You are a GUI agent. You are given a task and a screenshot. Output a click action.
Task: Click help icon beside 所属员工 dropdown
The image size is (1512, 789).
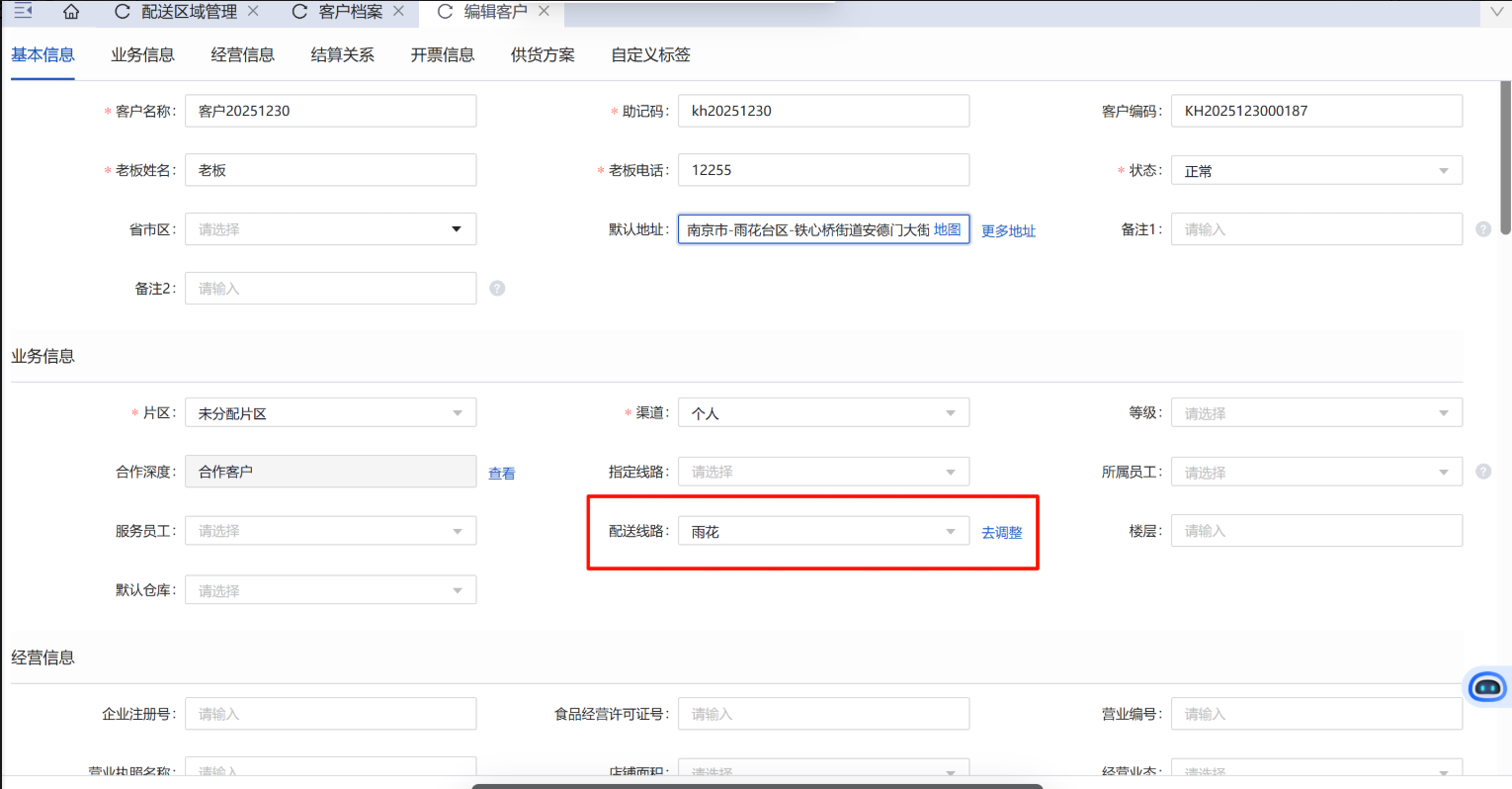(x=1482, y=472)
